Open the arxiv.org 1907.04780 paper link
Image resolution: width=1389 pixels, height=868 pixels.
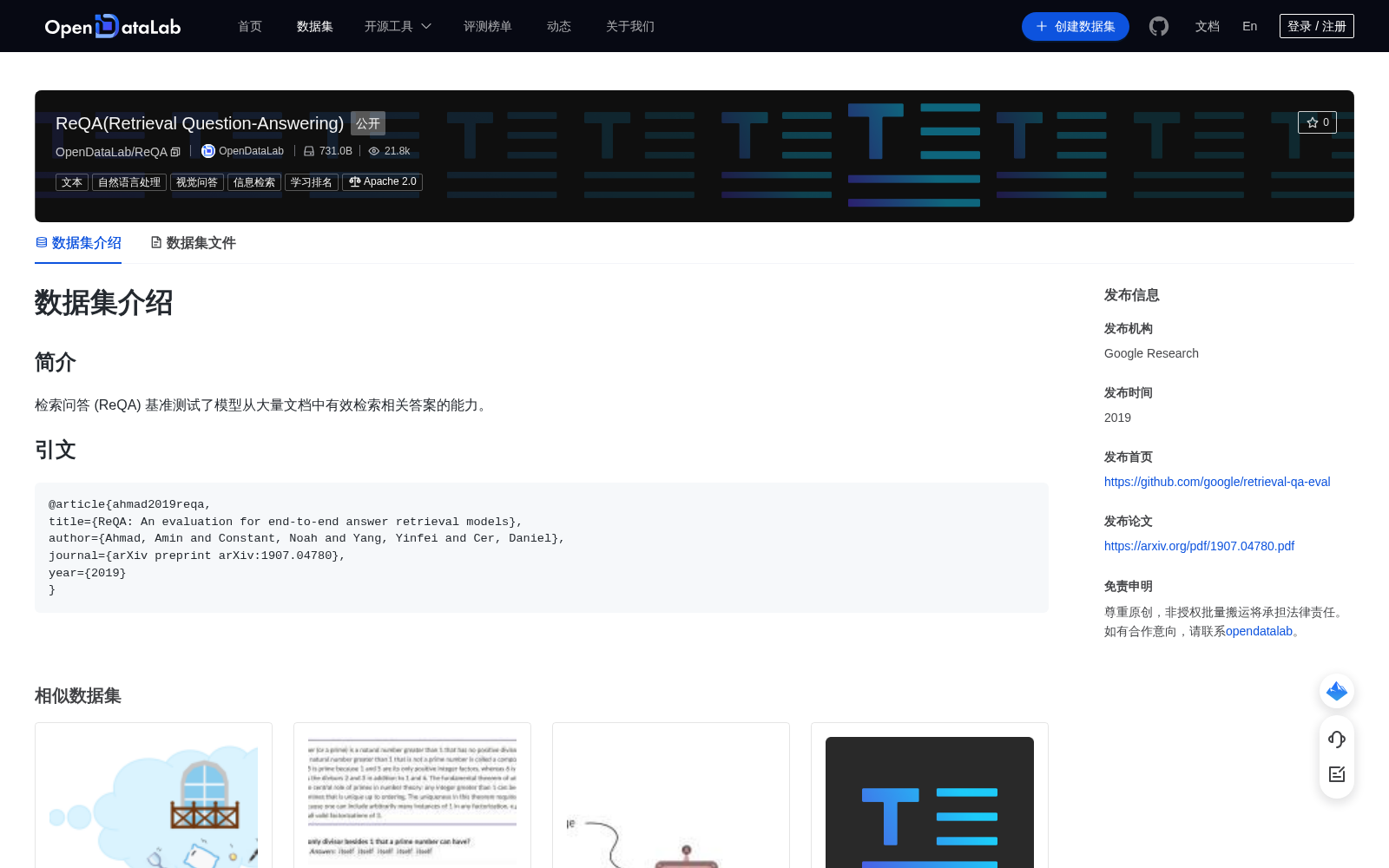(1199, 546)
